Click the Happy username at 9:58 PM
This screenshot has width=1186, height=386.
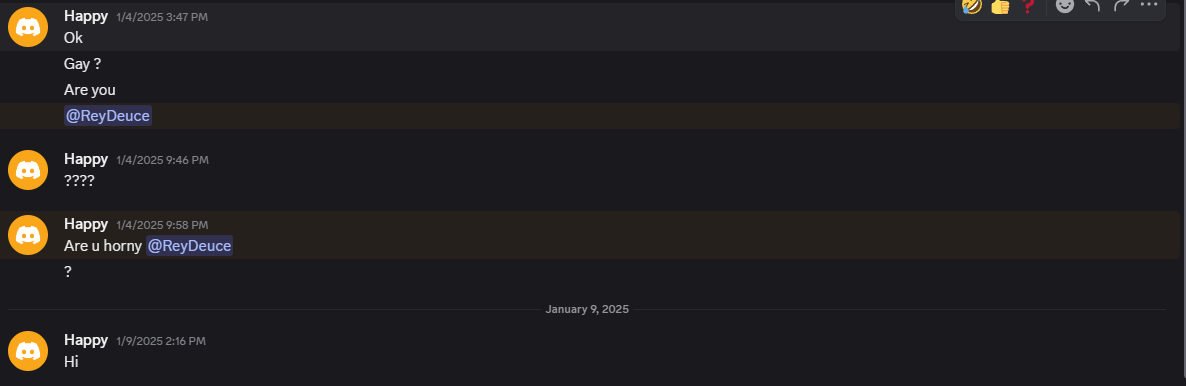click(86, 224)
